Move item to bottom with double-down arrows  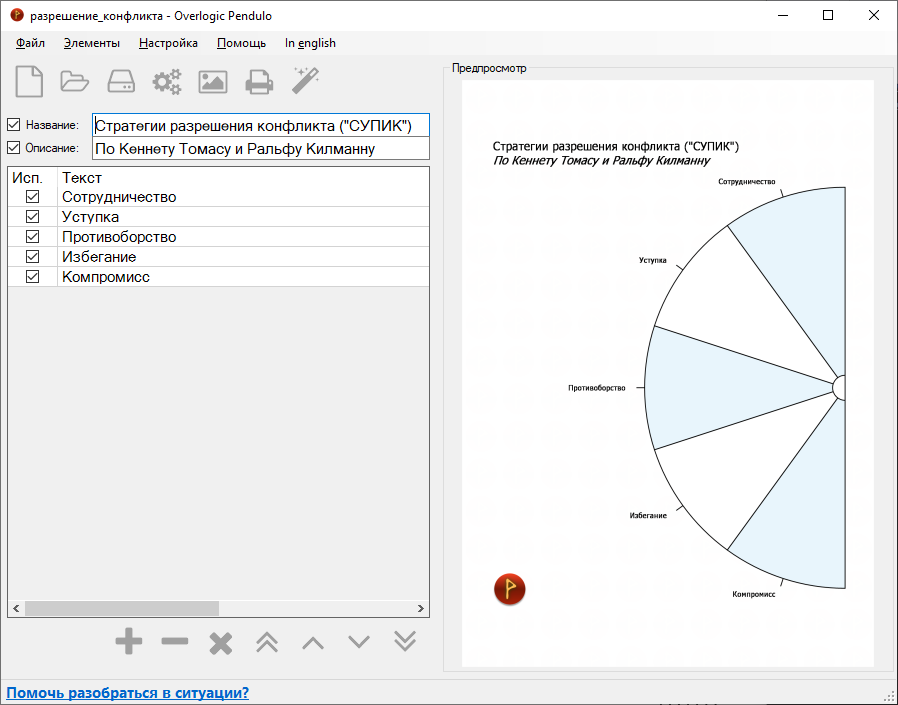pyautogui.click(x=405, y=642)
